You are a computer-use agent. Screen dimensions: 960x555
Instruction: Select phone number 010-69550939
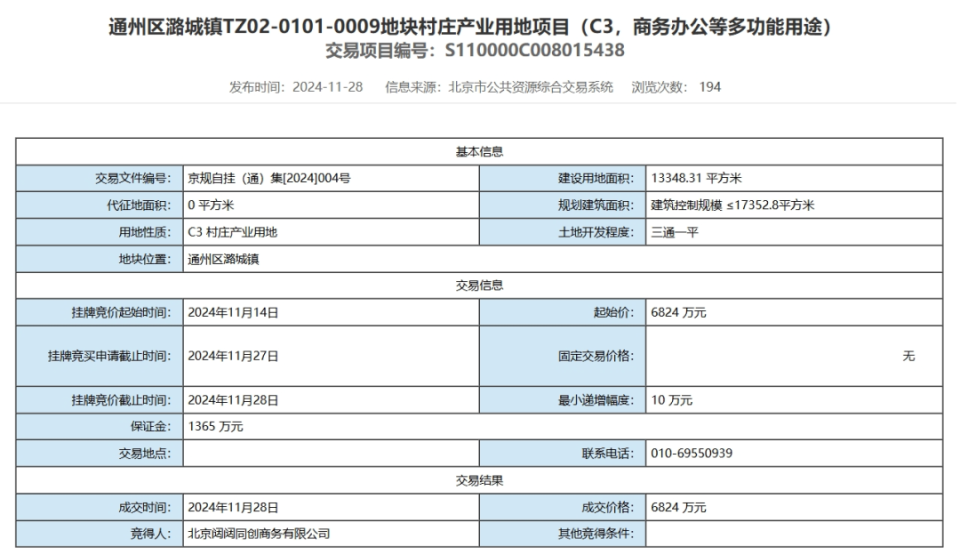pyautogui.click(x=691, y=453)
